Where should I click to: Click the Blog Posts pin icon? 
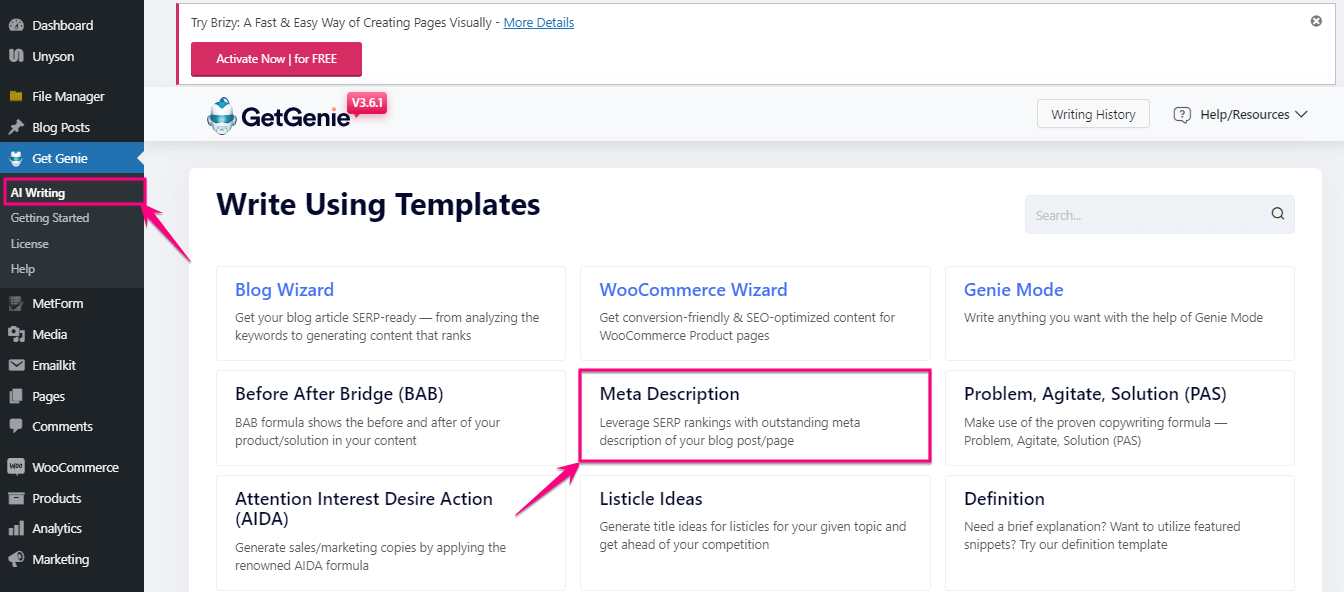[x=16, y=128]
